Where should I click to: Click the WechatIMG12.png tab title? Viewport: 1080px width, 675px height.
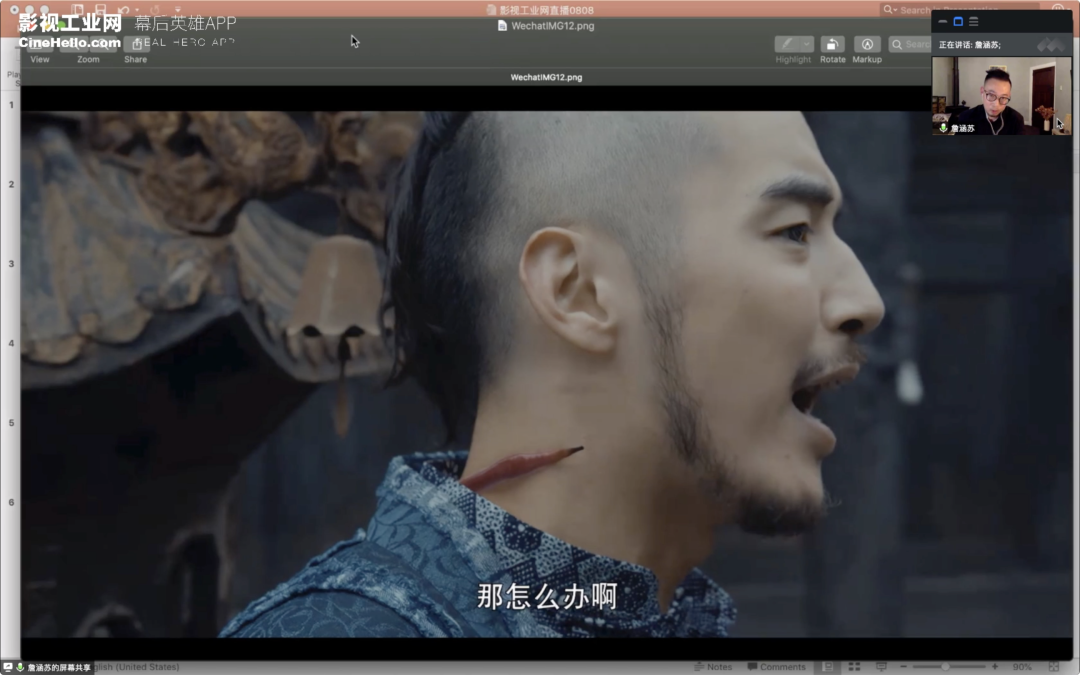coord(546,77)
